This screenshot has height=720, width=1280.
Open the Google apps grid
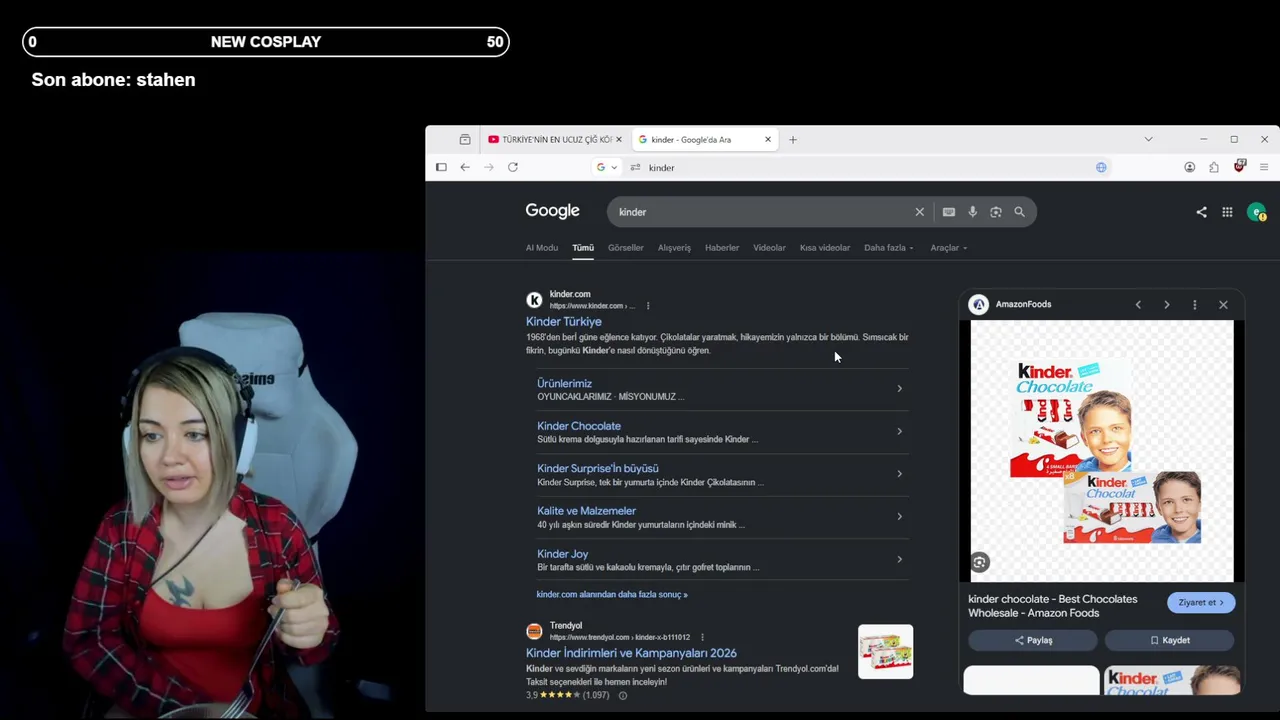coord(1227,212)
